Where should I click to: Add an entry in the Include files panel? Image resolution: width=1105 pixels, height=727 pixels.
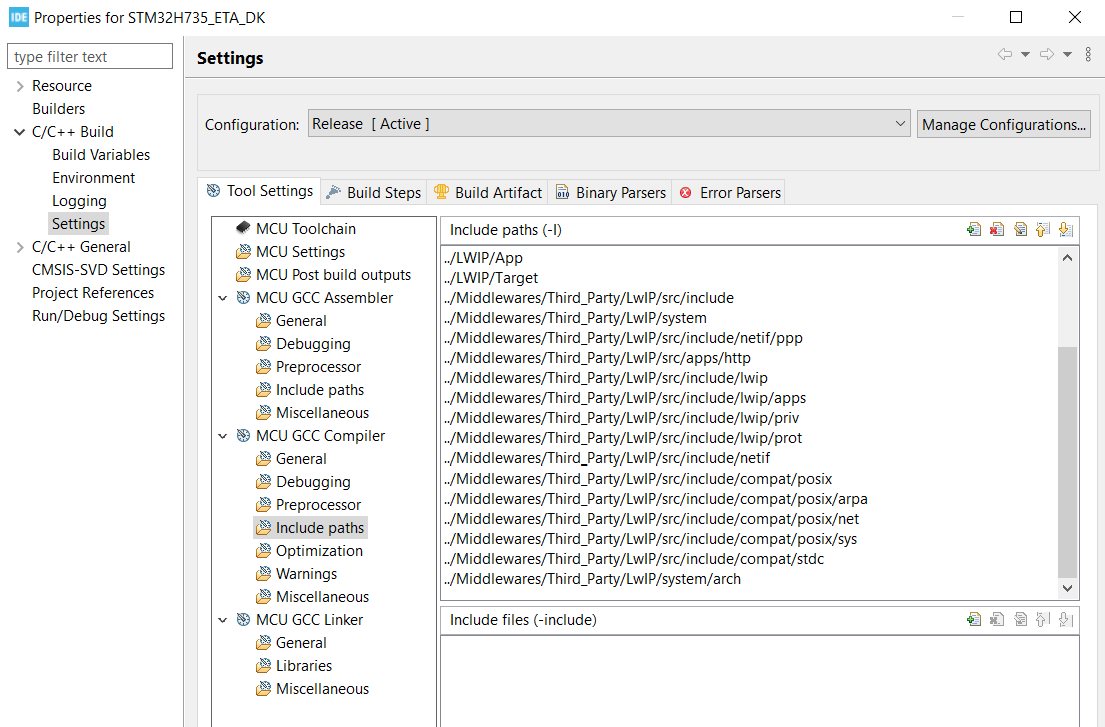tap(974, 619)
